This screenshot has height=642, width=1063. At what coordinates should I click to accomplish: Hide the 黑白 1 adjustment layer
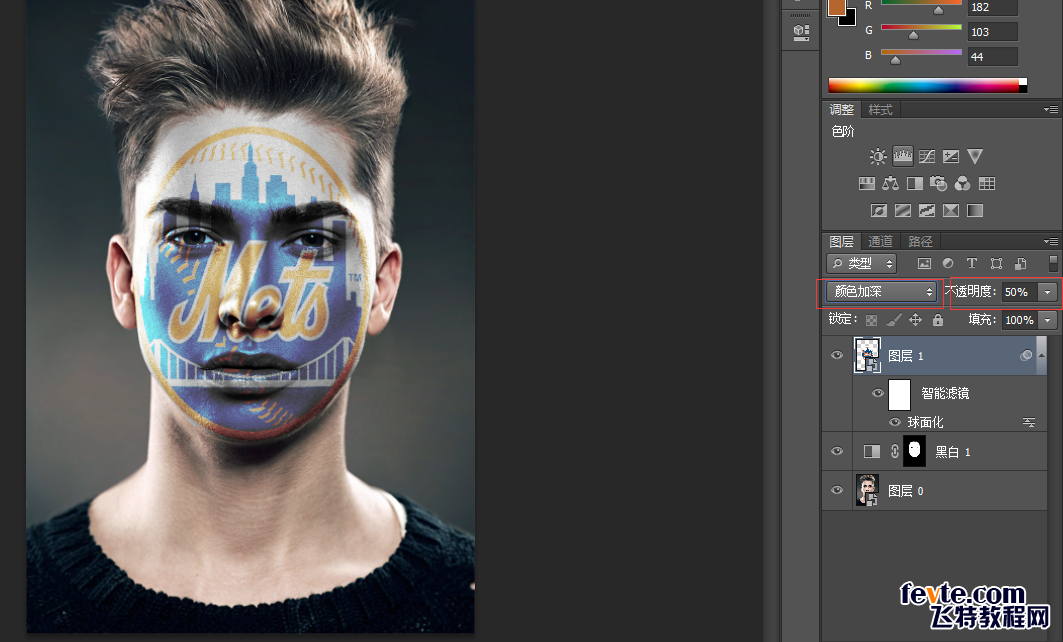[x=837, y=452]
